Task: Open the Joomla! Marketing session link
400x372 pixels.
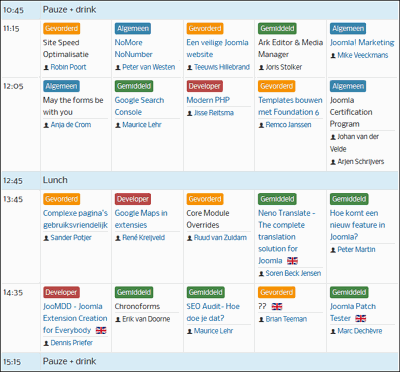Action: (x=362, y=43)
